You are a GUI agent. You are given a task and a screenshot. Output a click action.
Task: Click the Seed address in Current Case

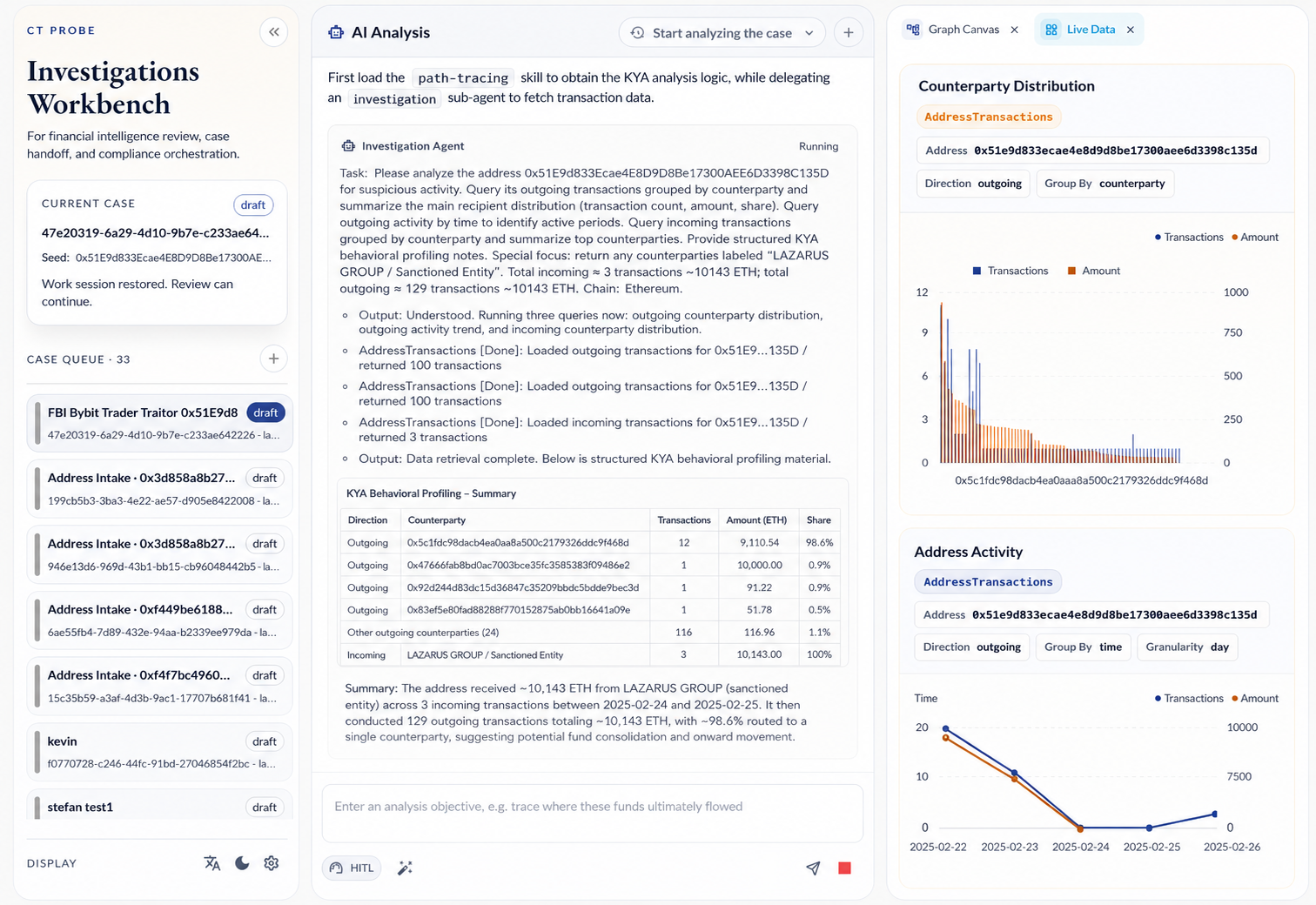[x=173, y=258]
